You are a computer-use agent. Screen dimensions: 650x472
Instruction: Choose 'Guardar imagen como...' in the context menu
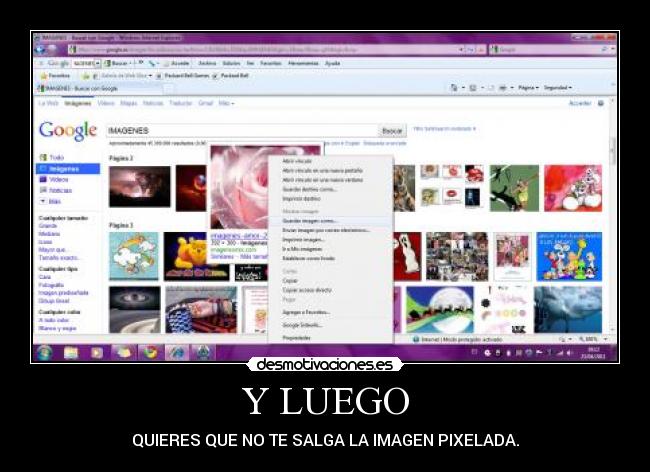point(330,221)
